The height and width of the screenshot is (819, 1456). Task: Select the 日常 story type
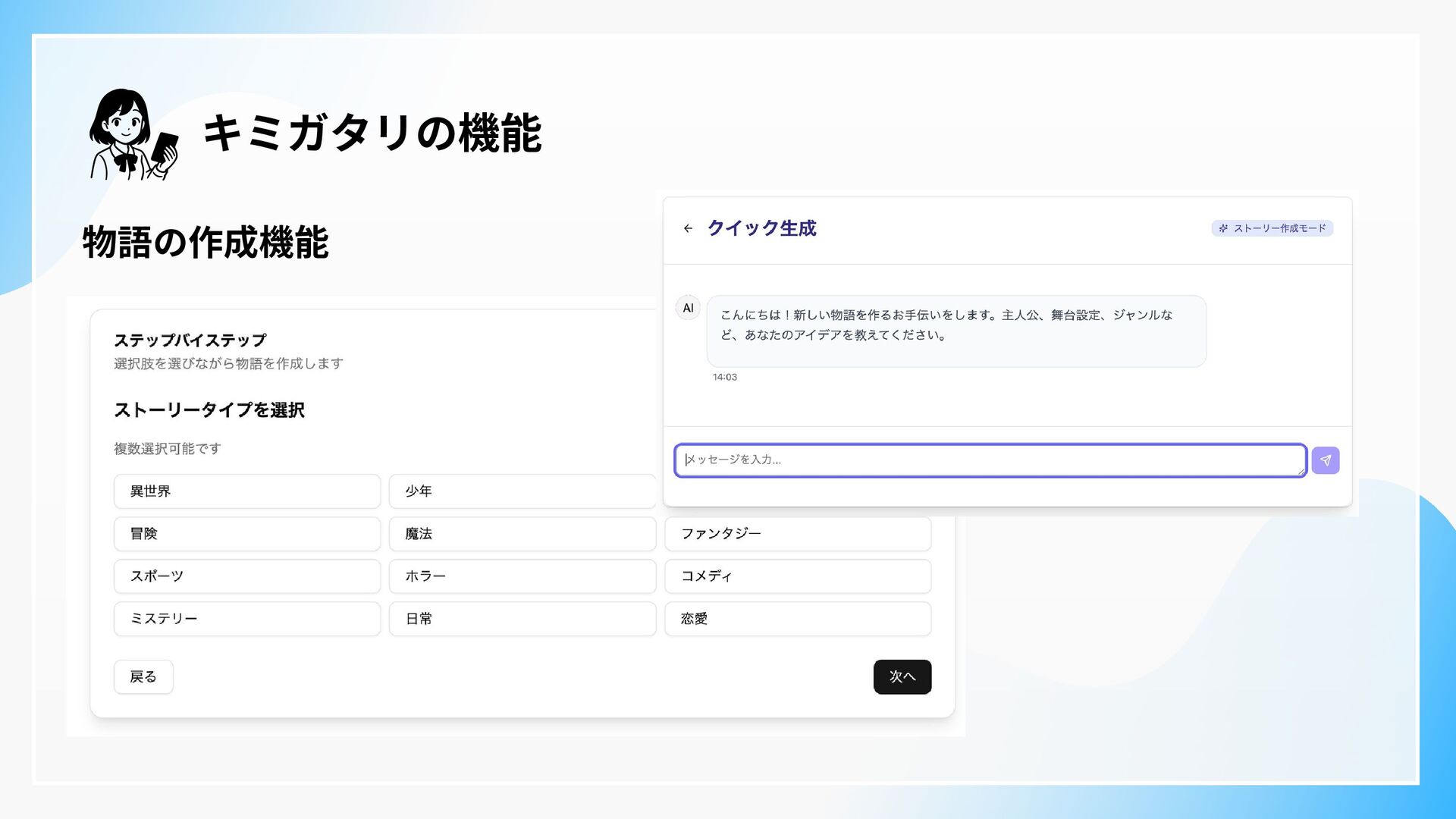click(x=522, y=619)
